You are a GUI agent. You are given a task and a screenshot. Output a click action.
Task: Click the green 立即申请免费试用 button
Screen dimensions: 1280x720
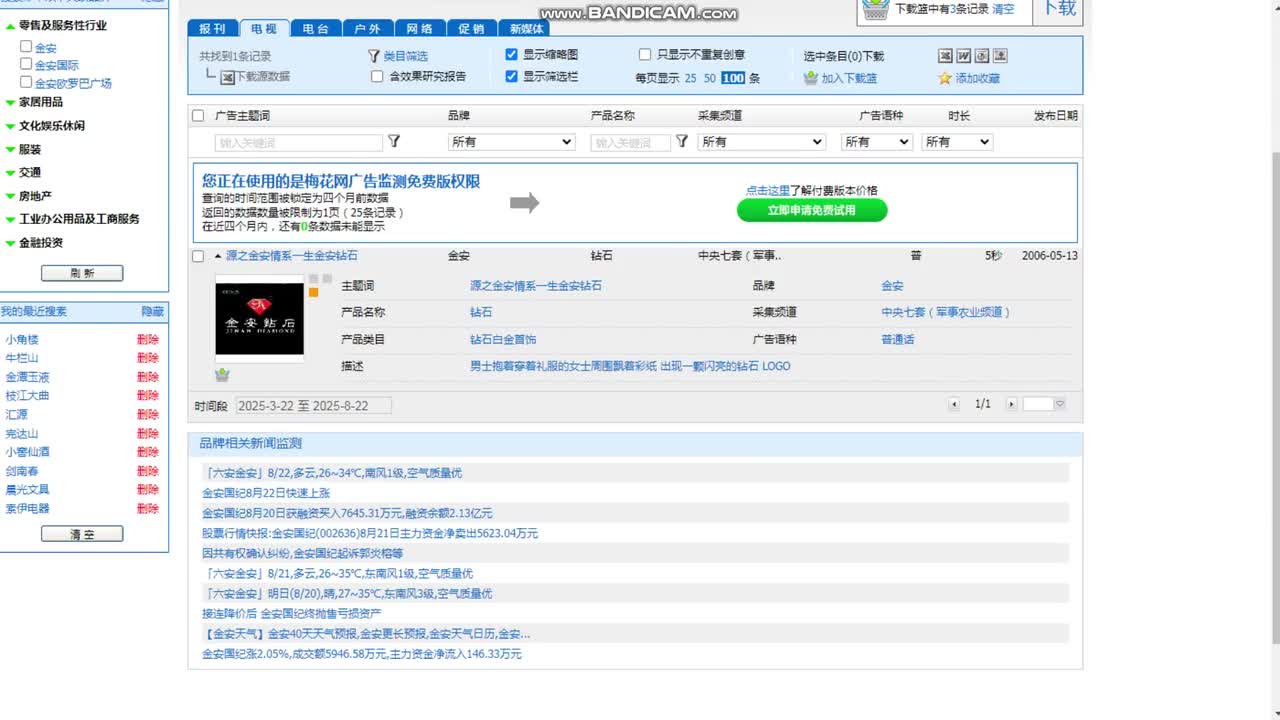click(x=812, y=210)
